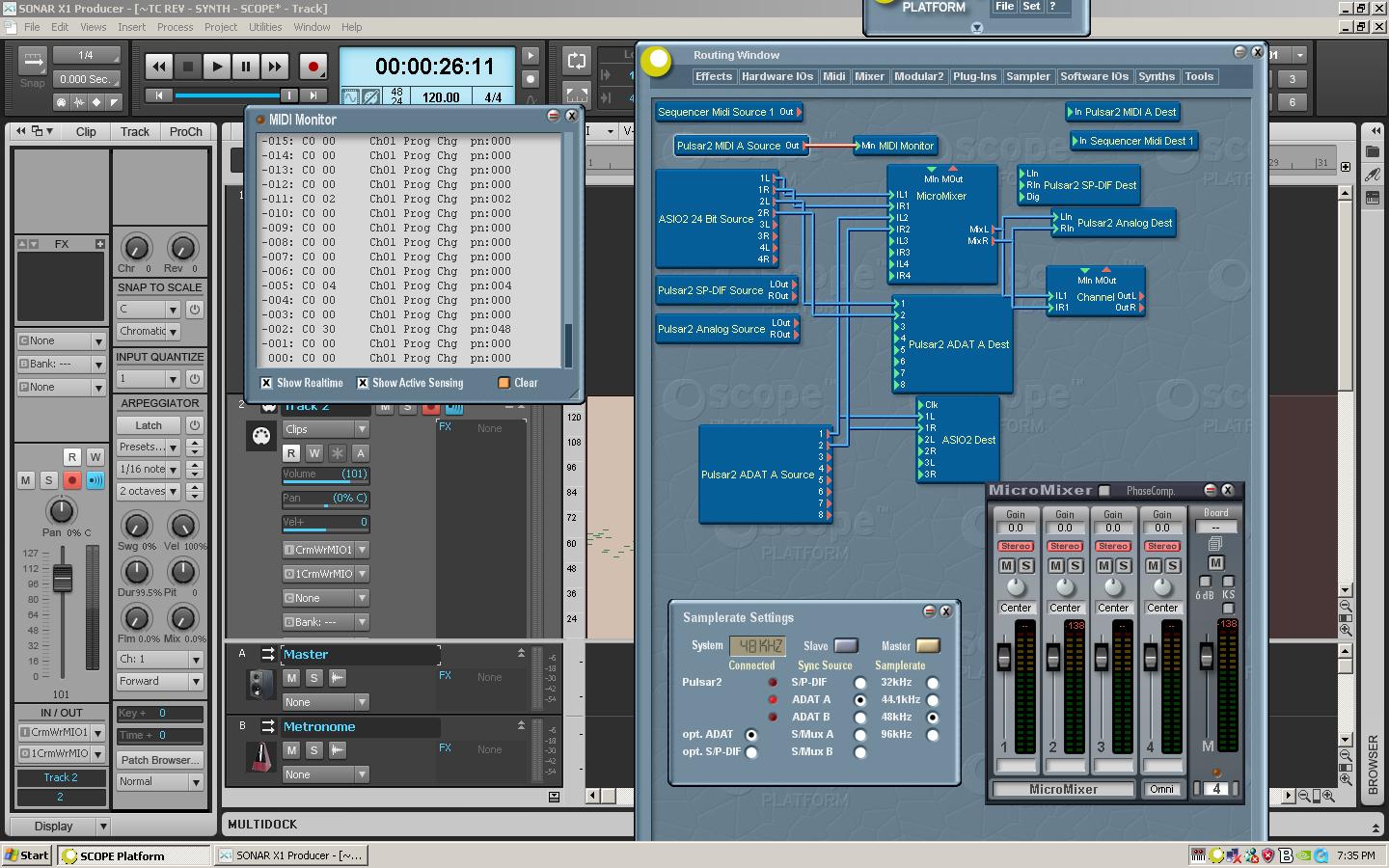Screen dimensions: 1389x868
Task: Open Hardware IOs menu in Routing Window
Action: [x=776, y=76]
